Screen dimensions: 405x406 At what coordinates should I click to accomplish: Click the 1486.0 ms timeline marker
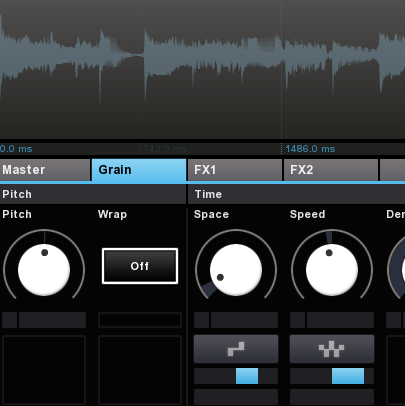point(310,149)
